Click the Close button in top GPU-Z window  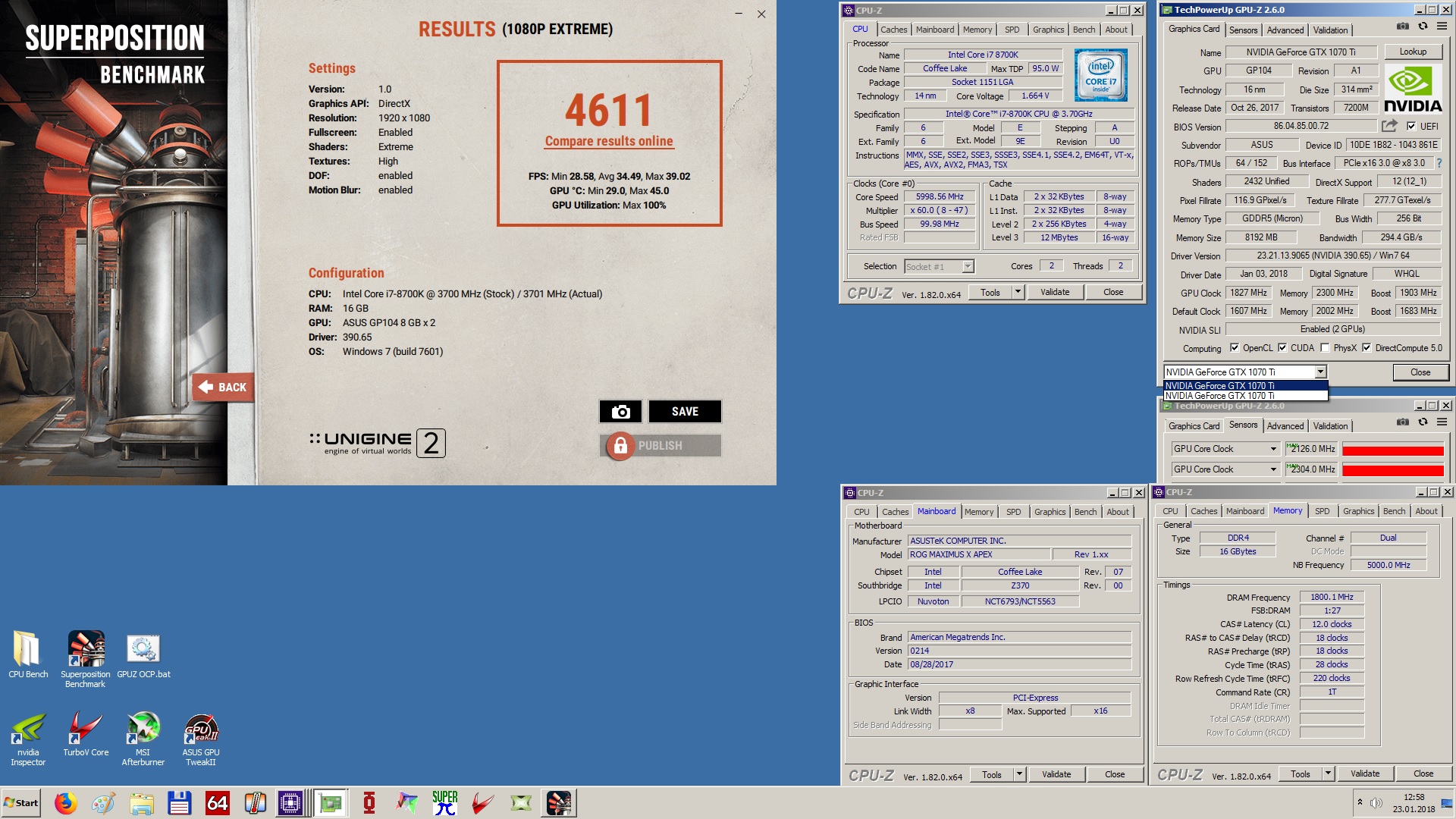[x=1420, y=372]
